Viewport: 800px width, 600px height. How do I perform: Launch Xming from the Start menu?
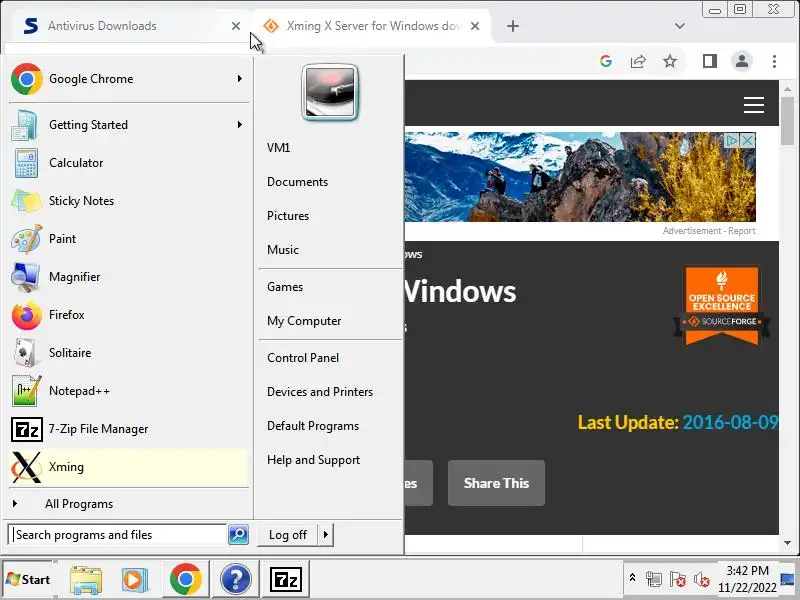(x=128, y=467)
